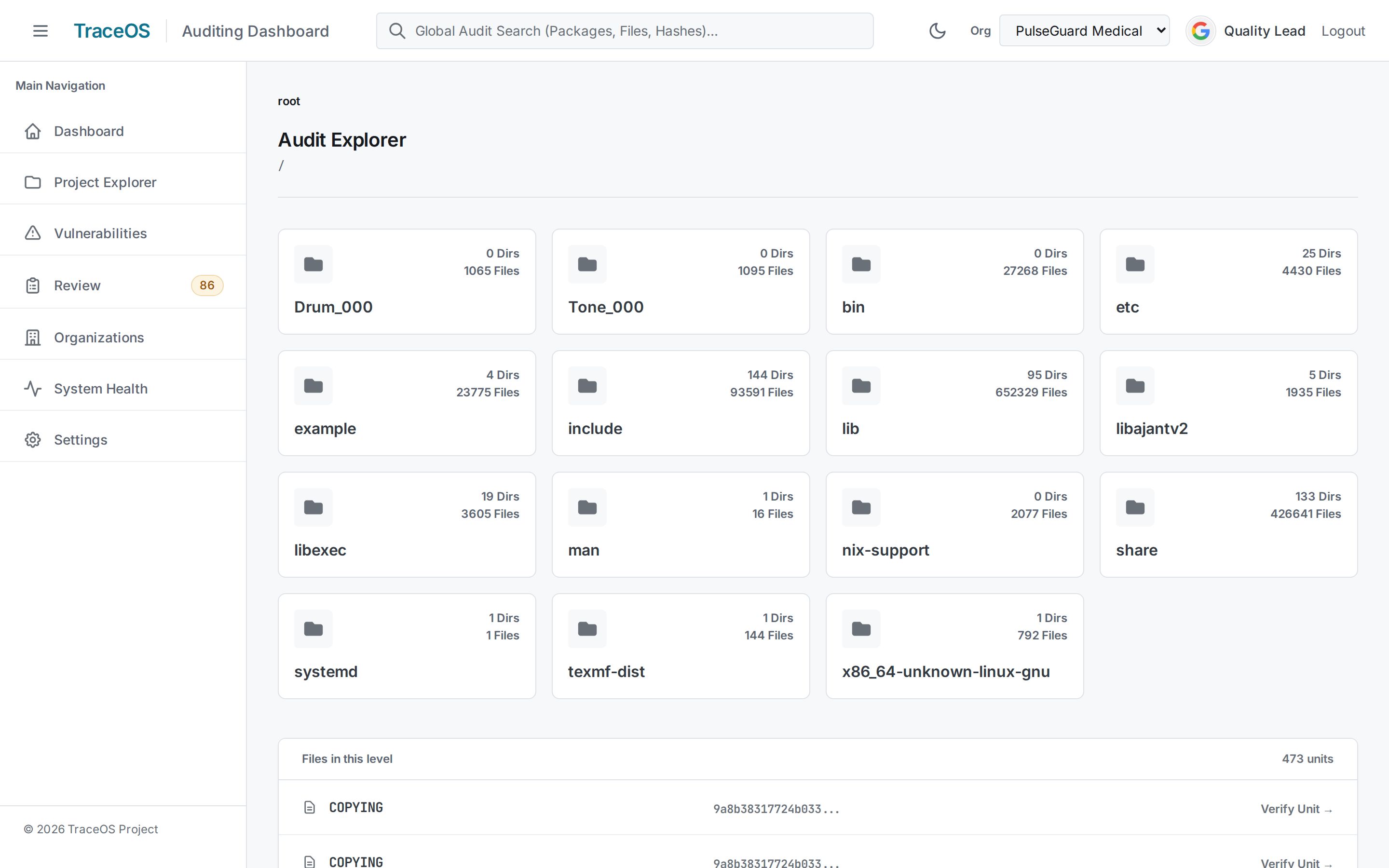This screenshot has height=868, width=1389.
Task: Click the Auditing Dashboard title
Action: point(256,31)
